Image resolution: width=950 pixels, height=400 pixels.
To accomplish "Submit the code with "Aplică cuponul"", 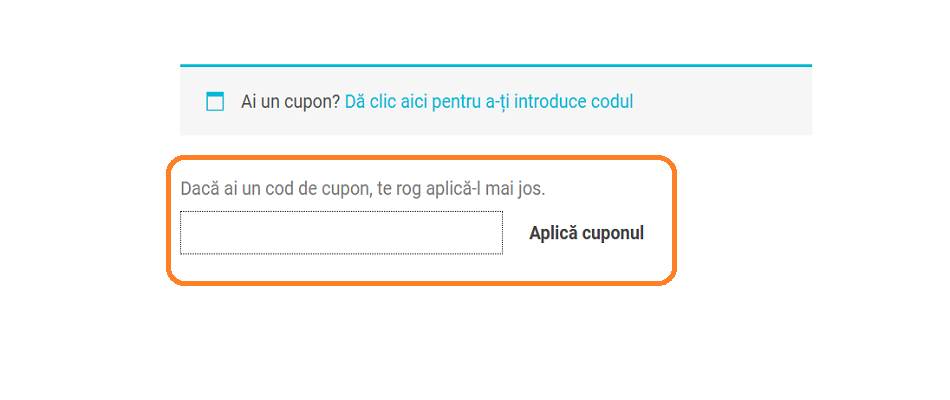I will tap(586, 233).
